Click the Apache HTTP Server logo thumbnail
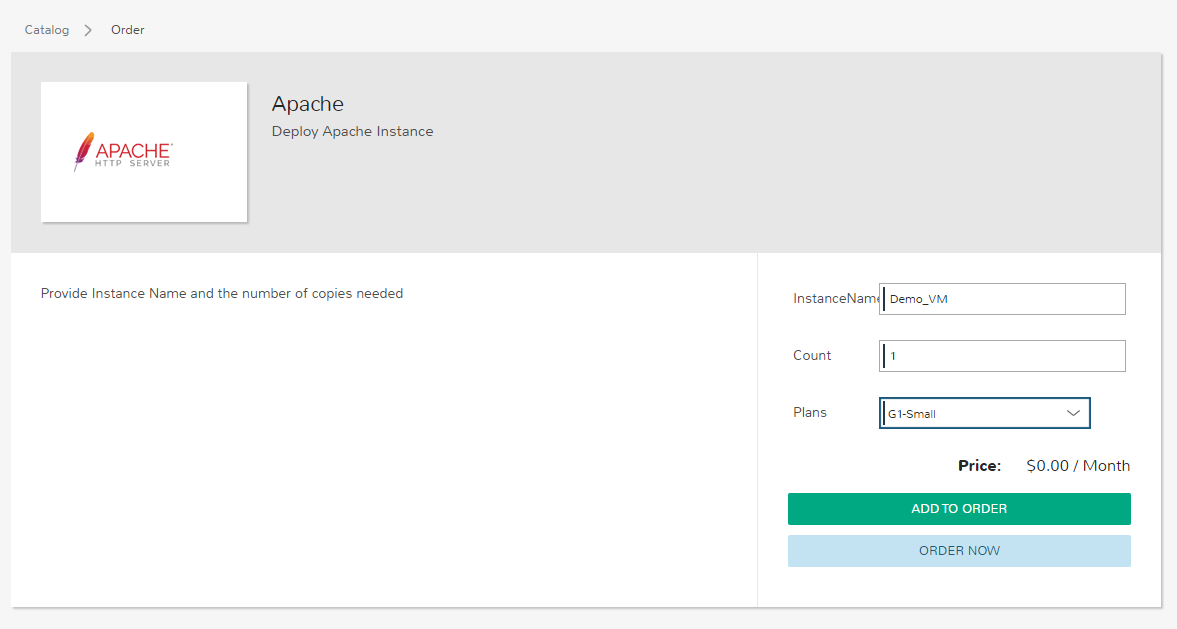This screenshot has width=1177, height=629. tap(144, 152)
